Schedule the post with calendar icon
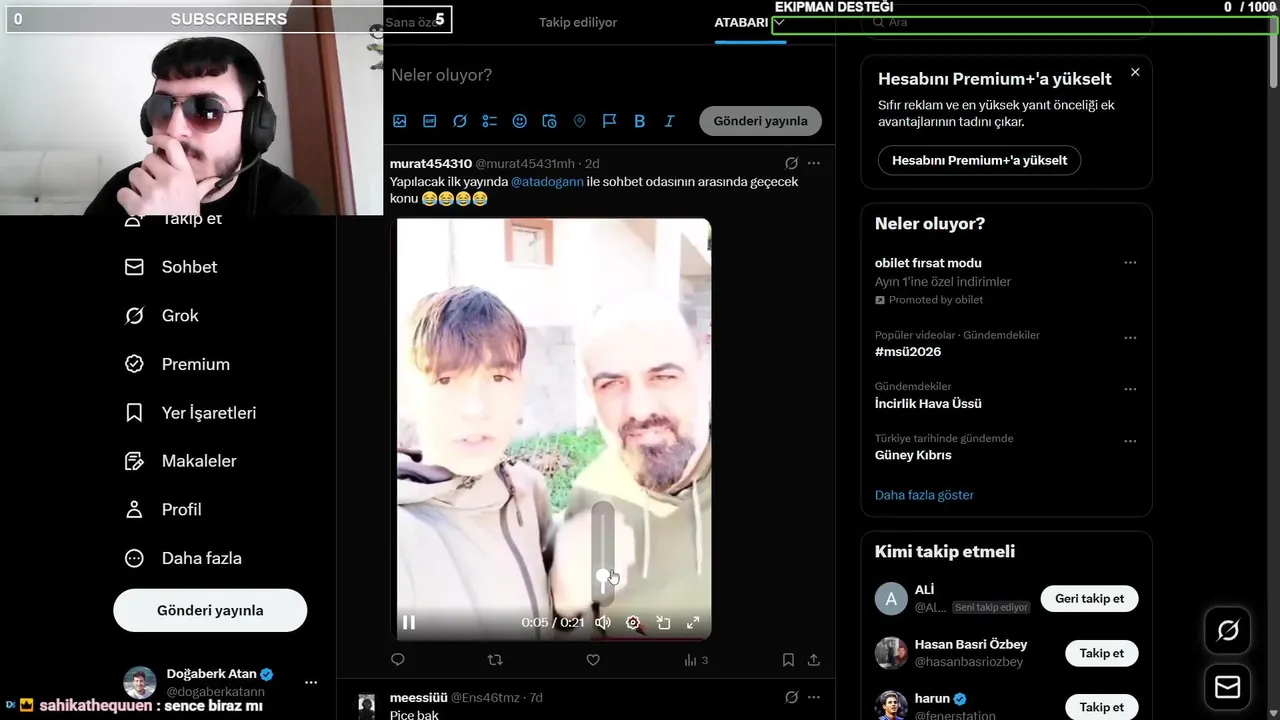Viewport: 1280px width, 720px height. coord(549,121)
